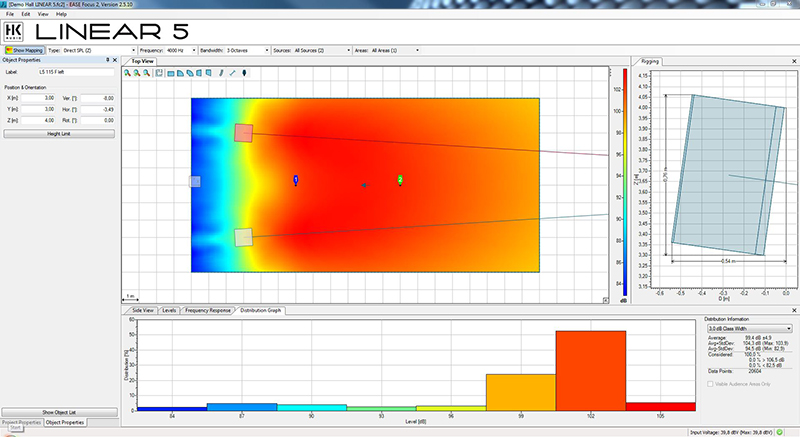Viewport: 800px width, 437px height.
Task: Click the HK Audio logo
Action: coord(13,32)
